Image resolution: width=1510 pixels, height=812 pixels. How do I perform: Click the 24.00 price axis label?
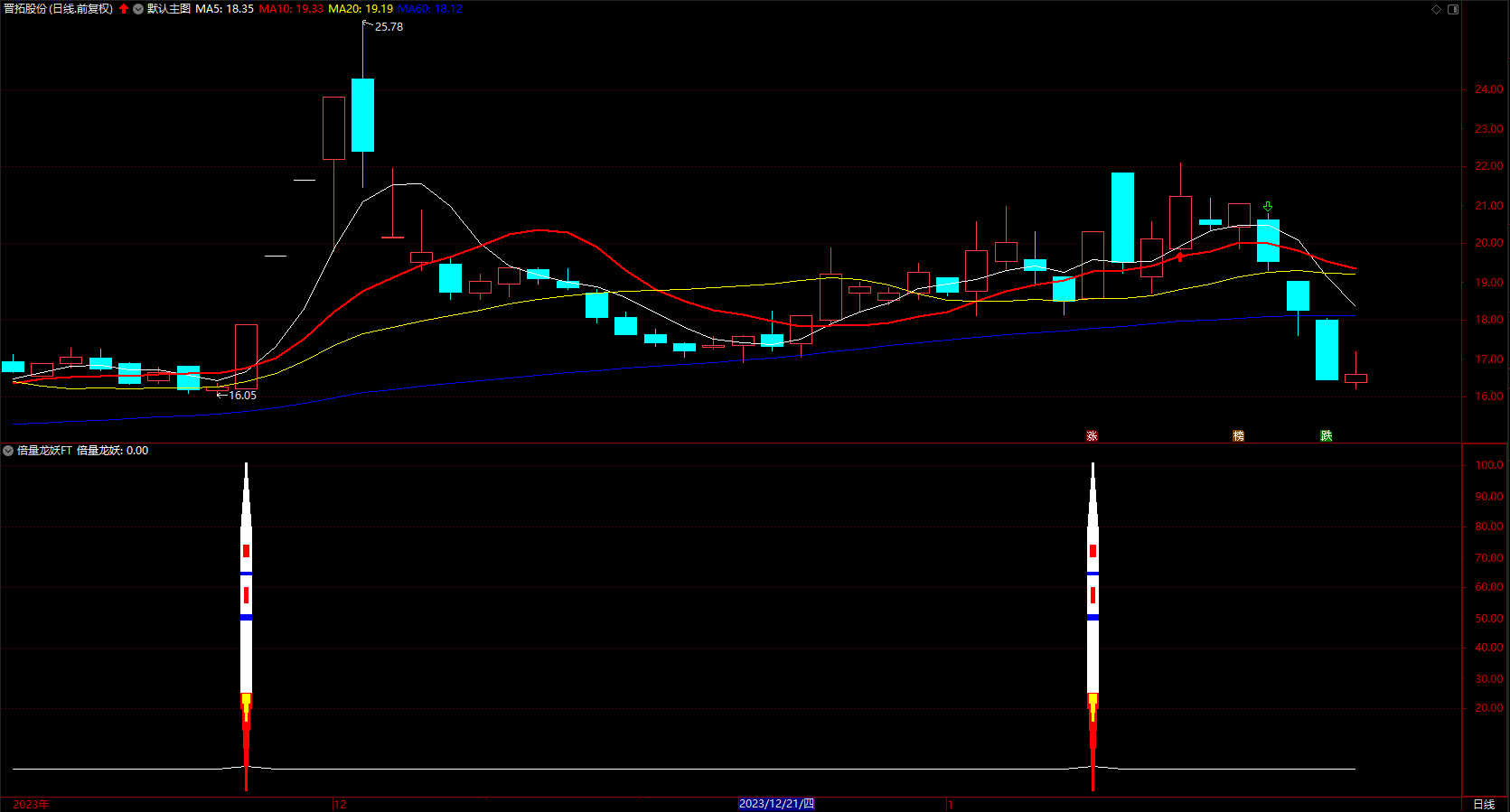pos(1489,89)
